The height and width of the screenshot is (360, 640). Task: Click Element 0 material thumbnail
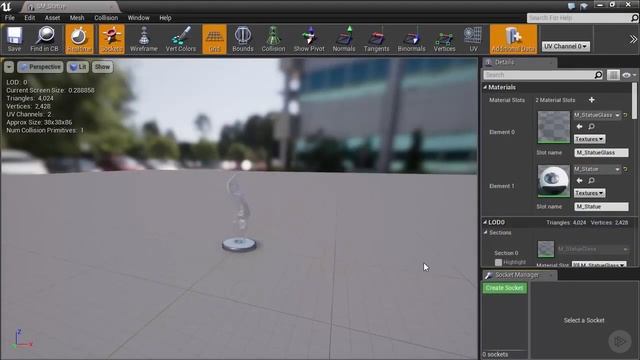pos(553,127)
